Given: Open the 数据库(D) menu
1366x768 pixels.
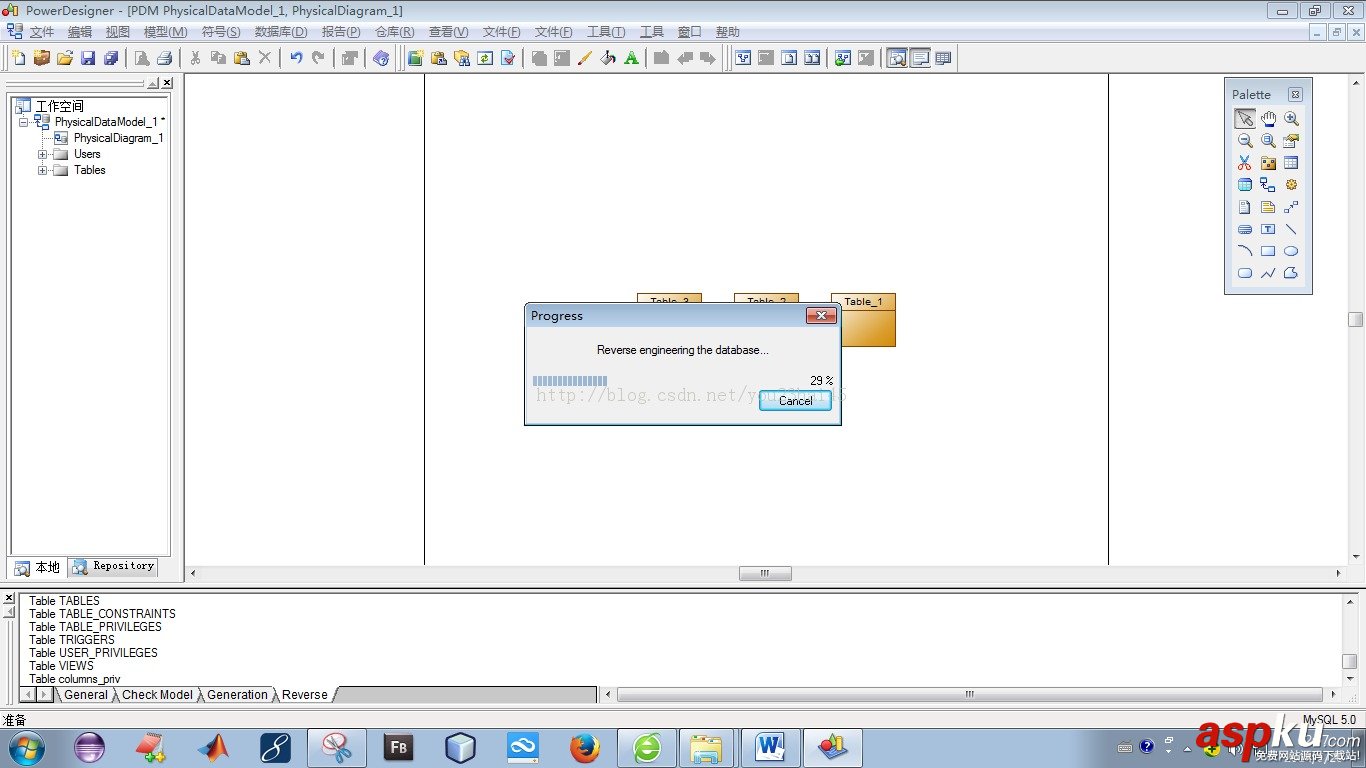Looking at the screenshot, I should pyautogui.click(x=279, y=31).
